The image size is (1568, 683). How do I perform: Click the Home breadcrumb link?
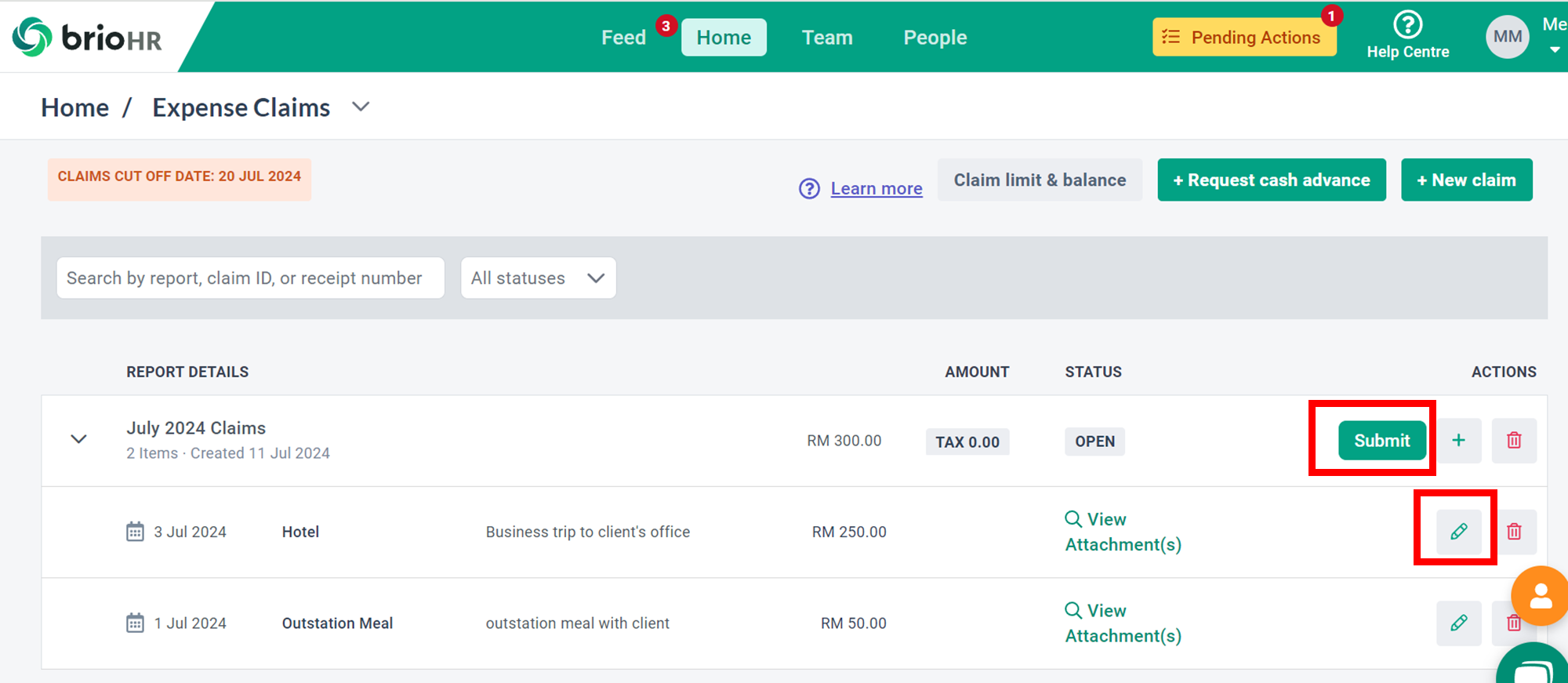74,107
